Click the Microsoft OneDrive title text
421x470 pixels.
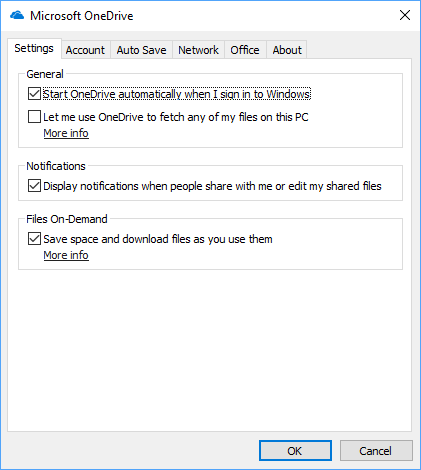(x=82, y=16)
